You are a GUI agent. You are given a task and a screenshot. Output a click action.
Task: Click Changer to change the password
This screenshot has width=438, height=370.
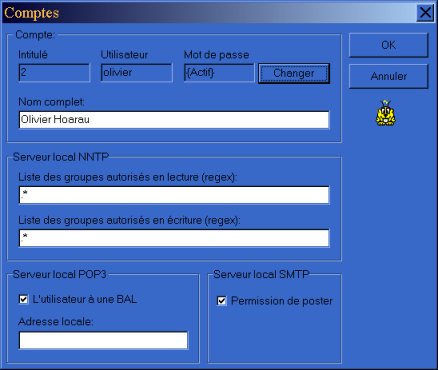(294, 73)
